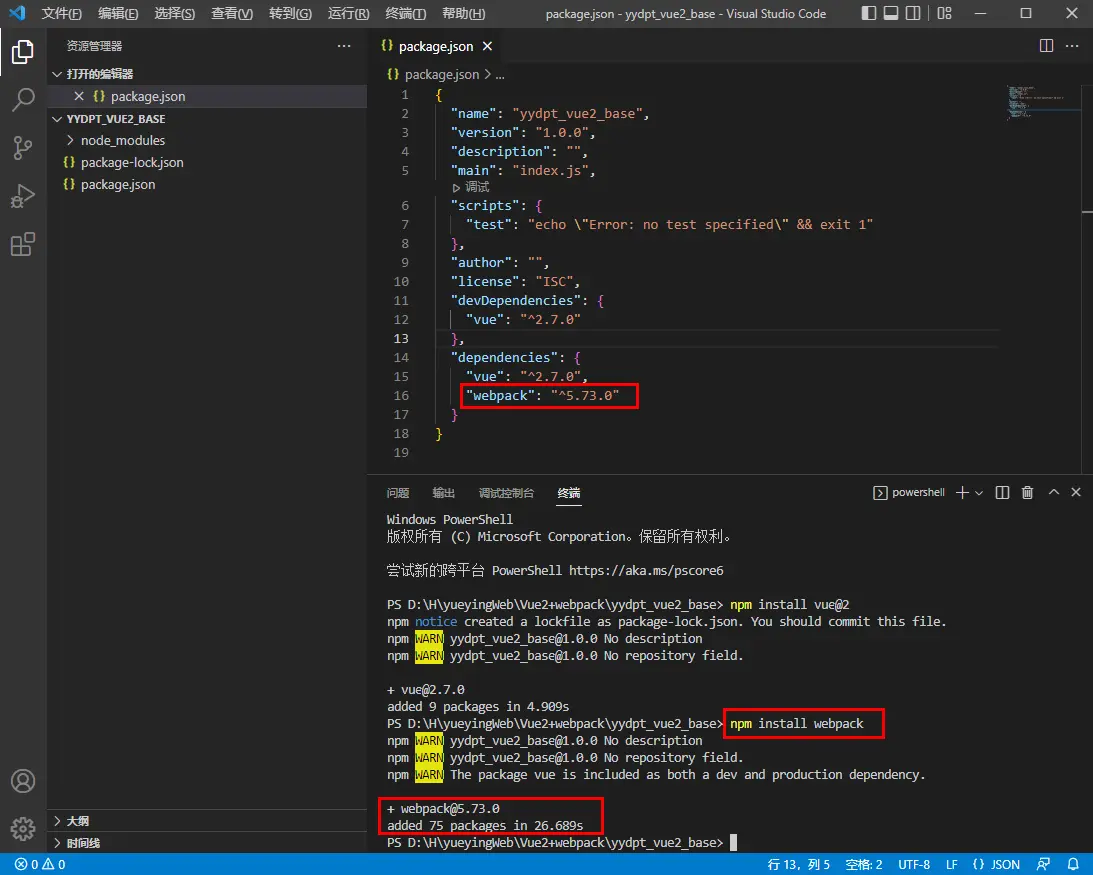Maximize the terminal panel size
1093x875 pixels.
click(1053, 493)
